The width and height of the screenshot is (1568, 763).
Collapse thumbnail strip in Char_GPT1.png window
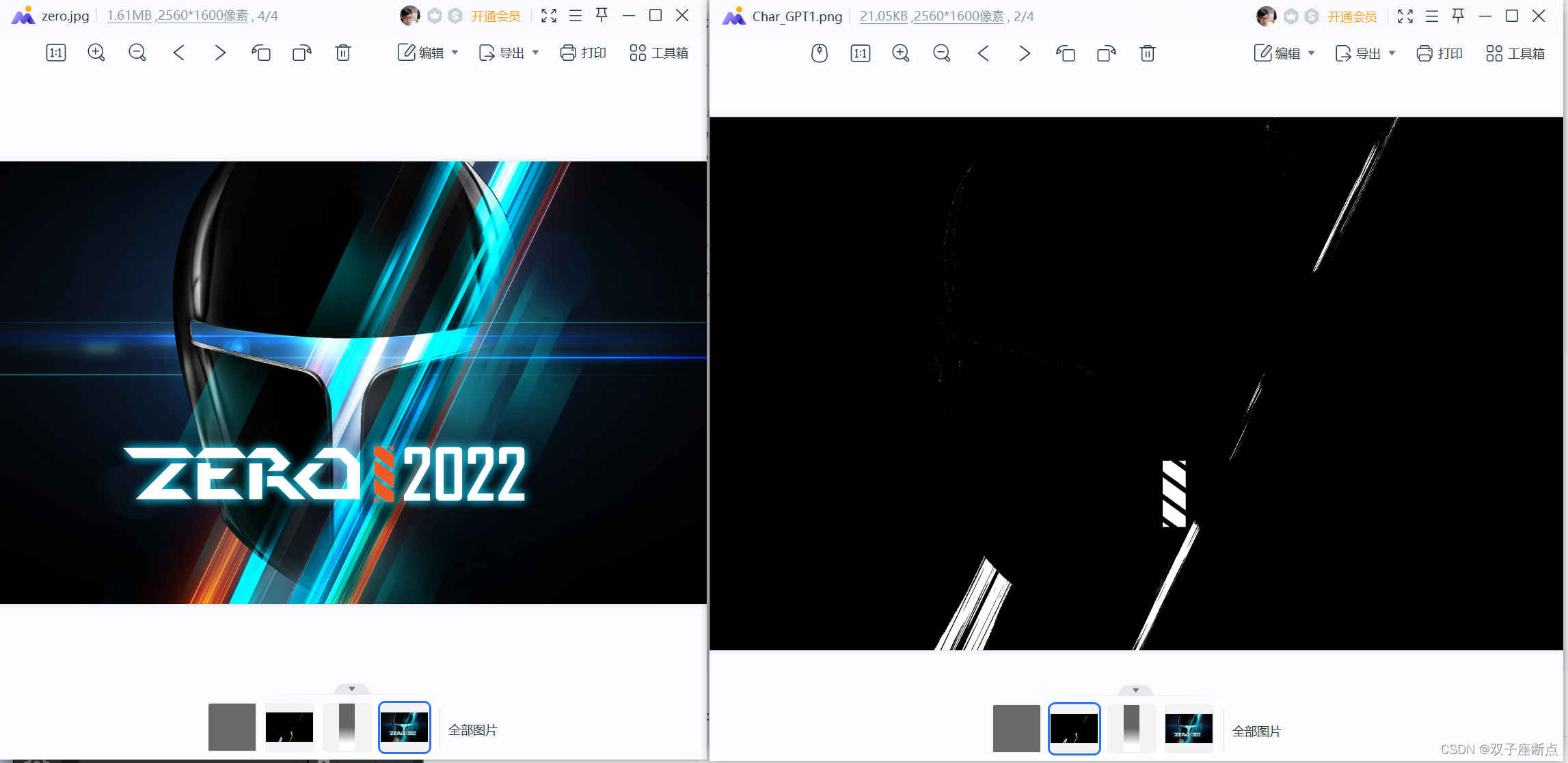pos(1136,690)
